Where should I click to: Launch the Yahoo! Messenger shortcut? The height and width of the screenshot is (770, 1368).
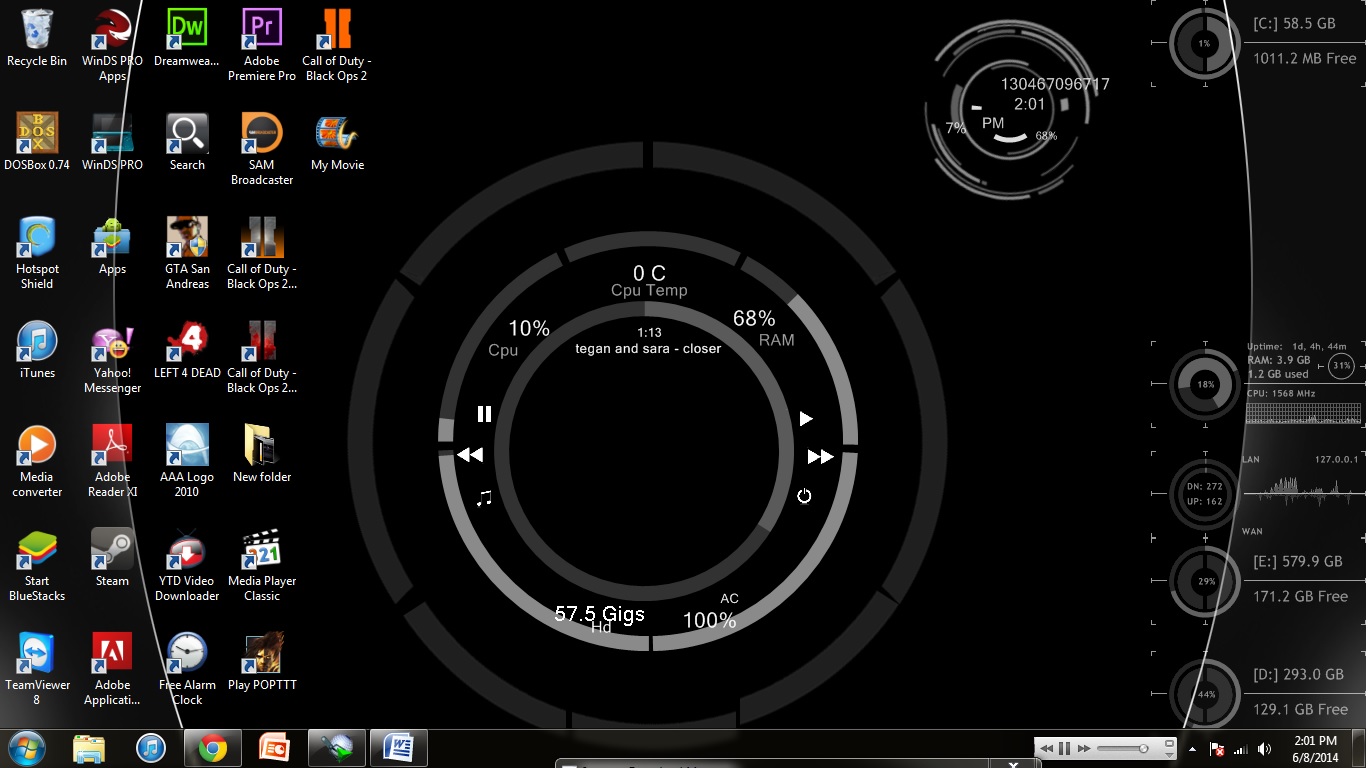112,358
